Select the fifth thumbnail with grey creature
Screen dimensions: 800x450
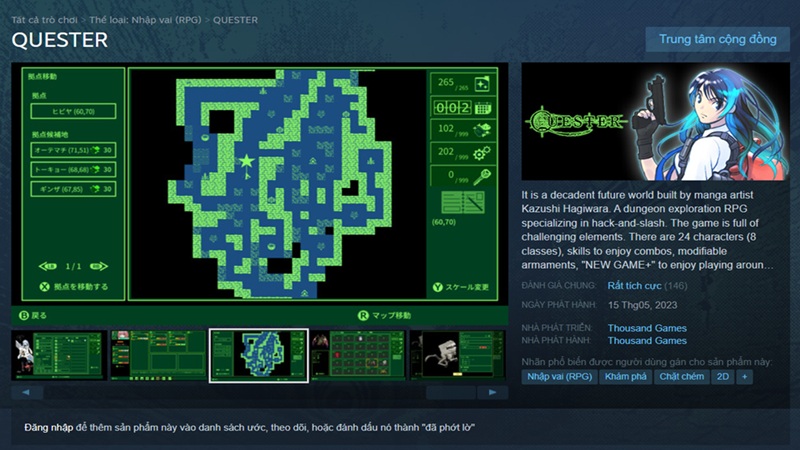(458, 355)
